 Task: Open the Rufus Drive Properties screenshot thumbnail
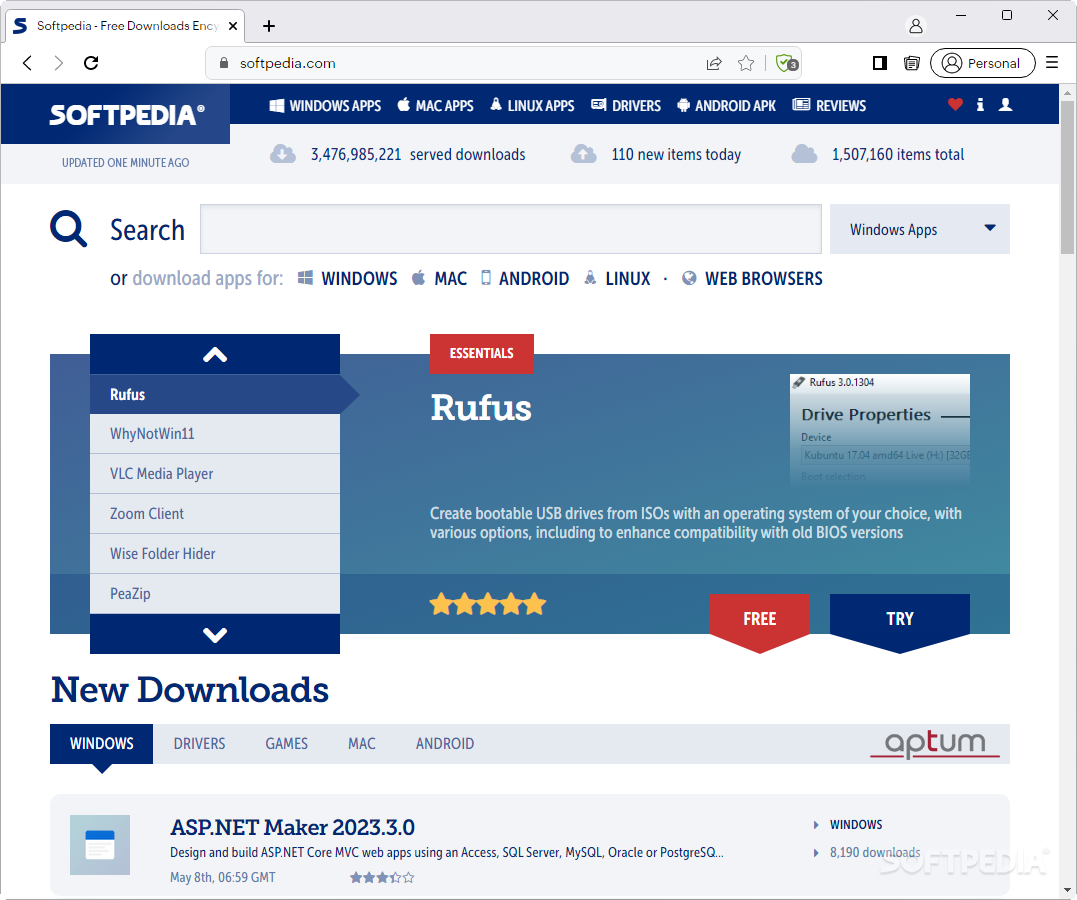(880, 429)
